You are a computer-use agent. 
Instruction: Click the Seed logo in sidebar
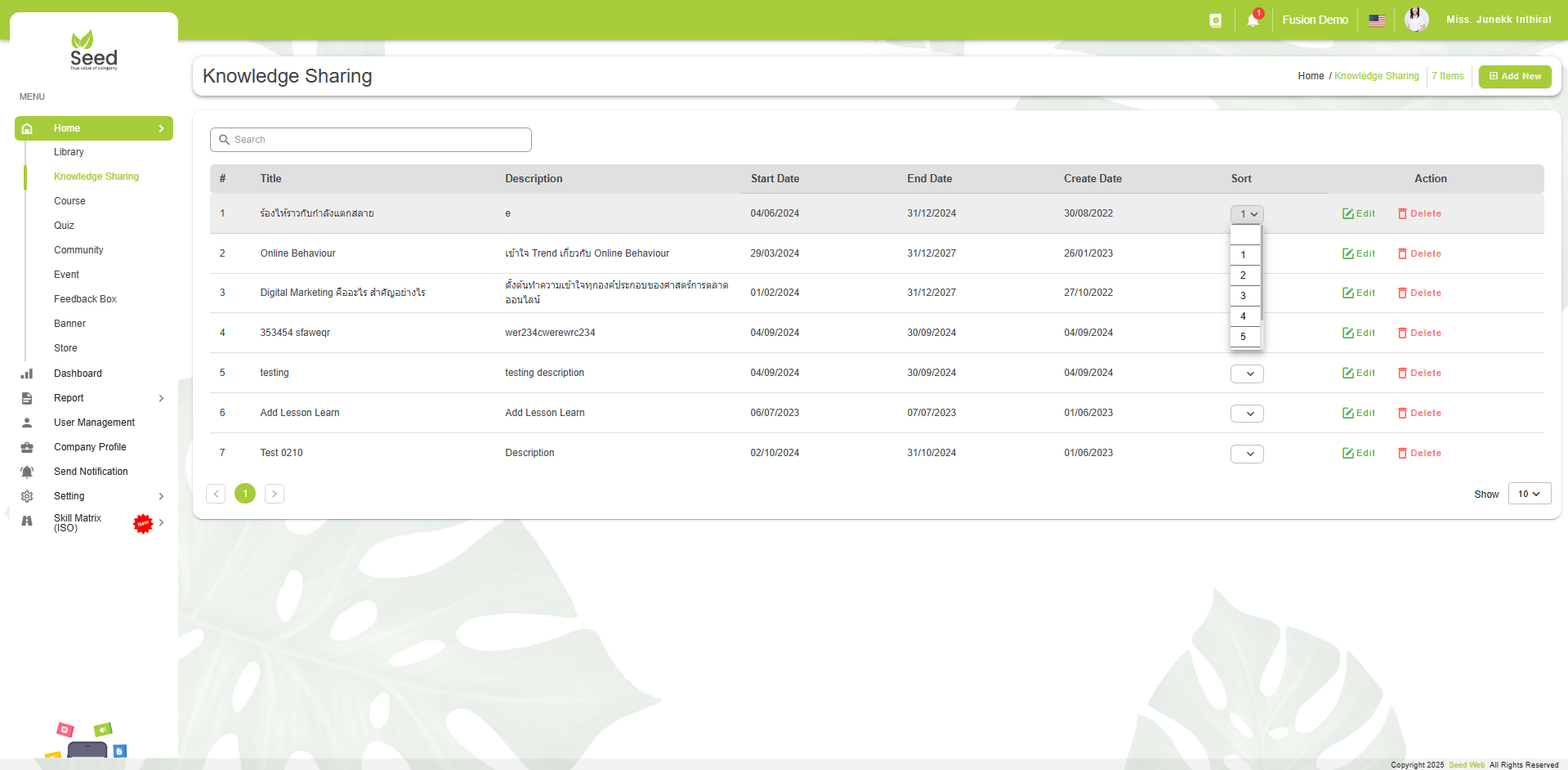pyautogui.click(x=94, y=51)
